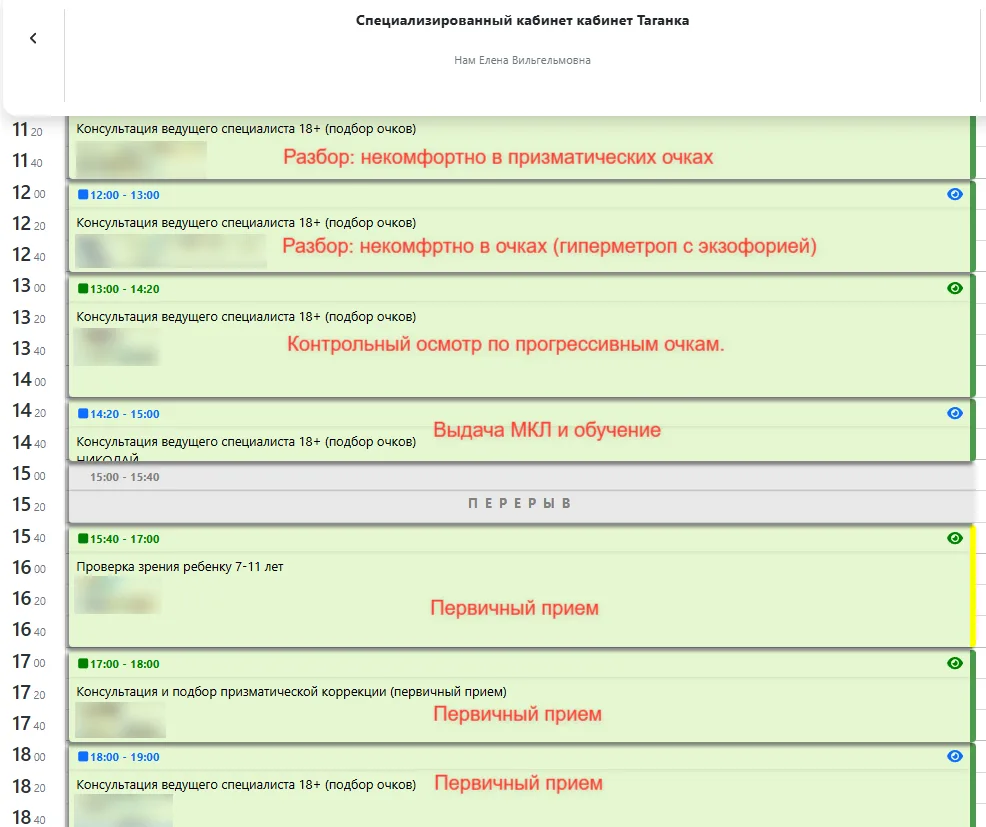The width and height of the screenshot is (986, 827).
Task: Click the blue square marker next to 12:00 - 13:00
Action: tap(82, 194)
